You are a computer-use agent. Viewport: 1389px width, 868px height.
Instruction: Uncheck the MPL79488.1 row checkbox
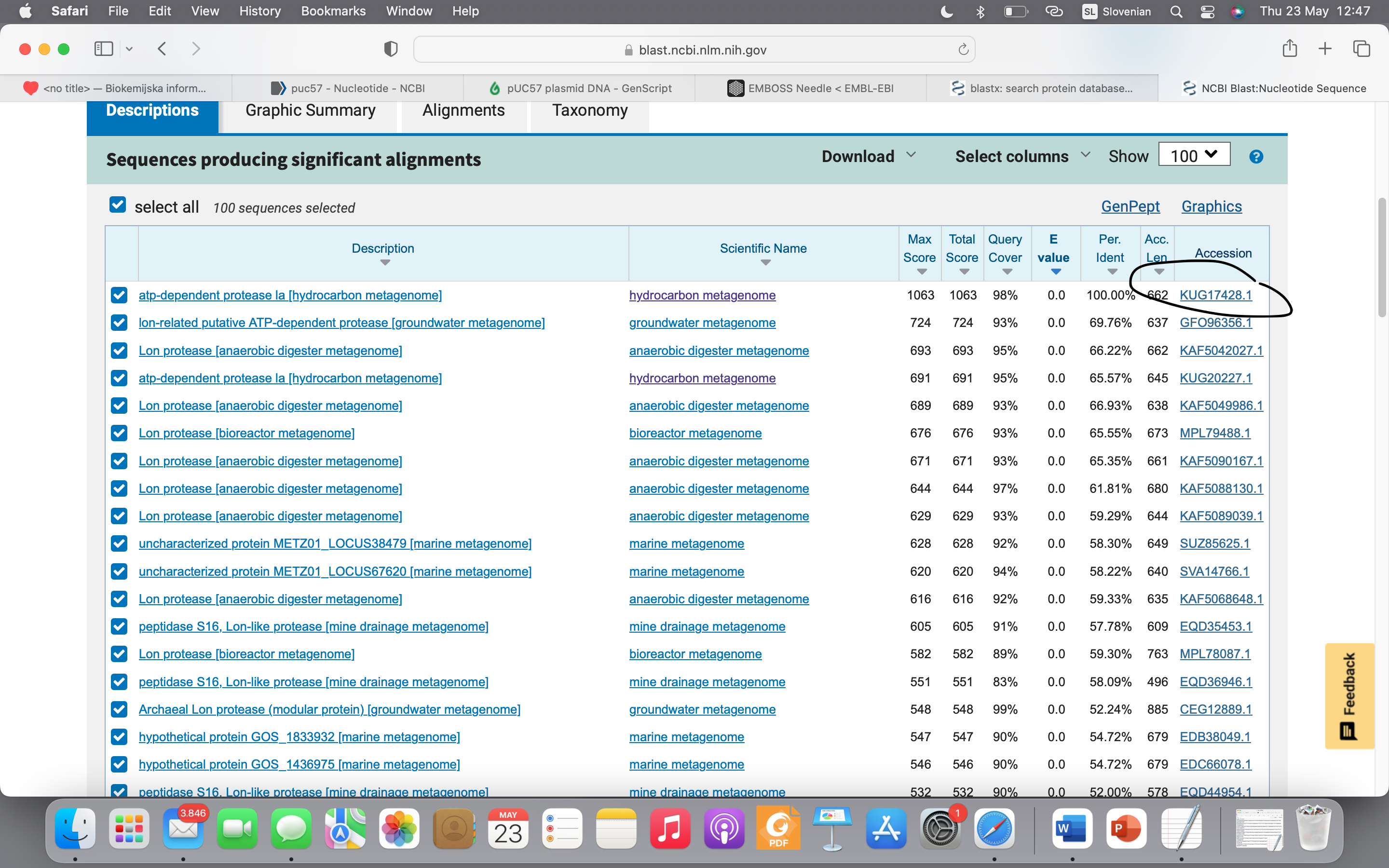pyautogui.click(x=120, y=433)
